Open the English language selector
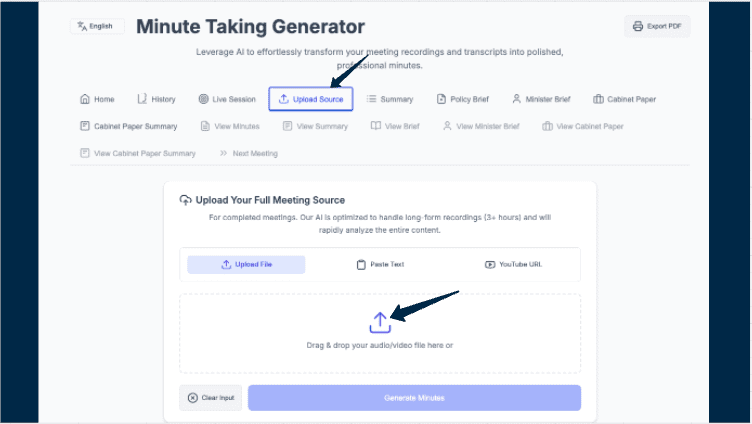The height and width of the screenshot is (424, 752). tap(97, 27)
